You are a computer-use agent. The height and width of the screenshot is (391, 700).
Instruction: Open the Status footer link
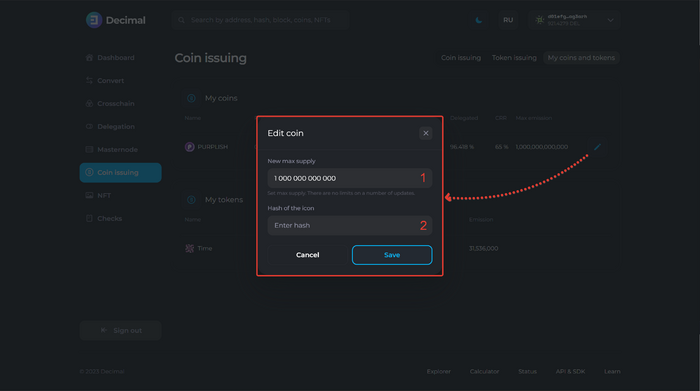pyautogui.click(x=527, y=371)
